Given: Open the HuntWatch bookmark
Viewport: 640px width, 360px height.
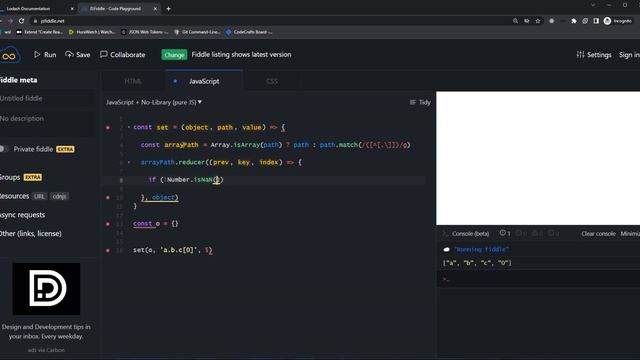Looking at the screenshot, I should (x=92, y=32).
